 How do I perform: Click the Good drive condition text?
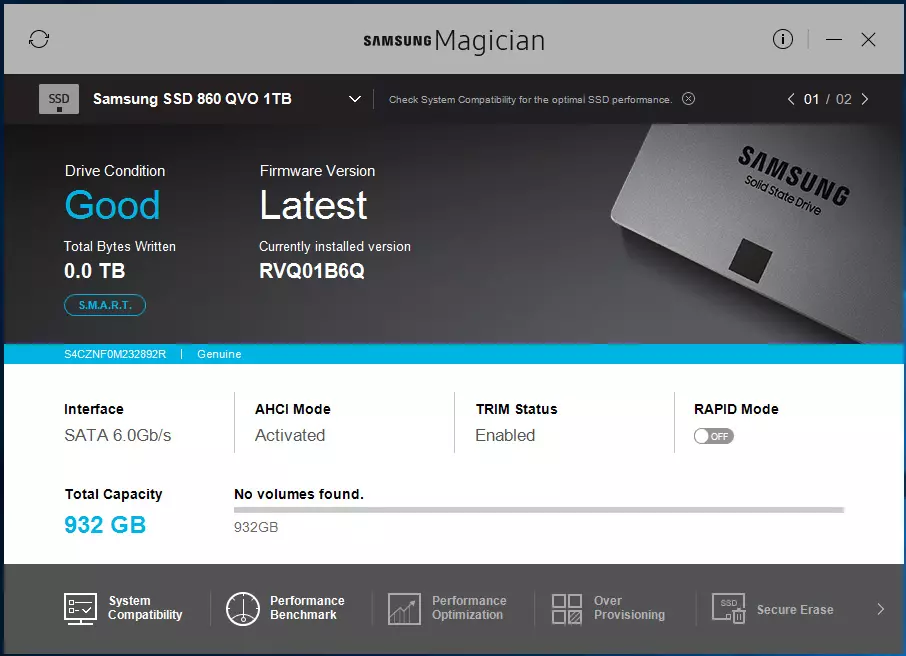(112, 205)
